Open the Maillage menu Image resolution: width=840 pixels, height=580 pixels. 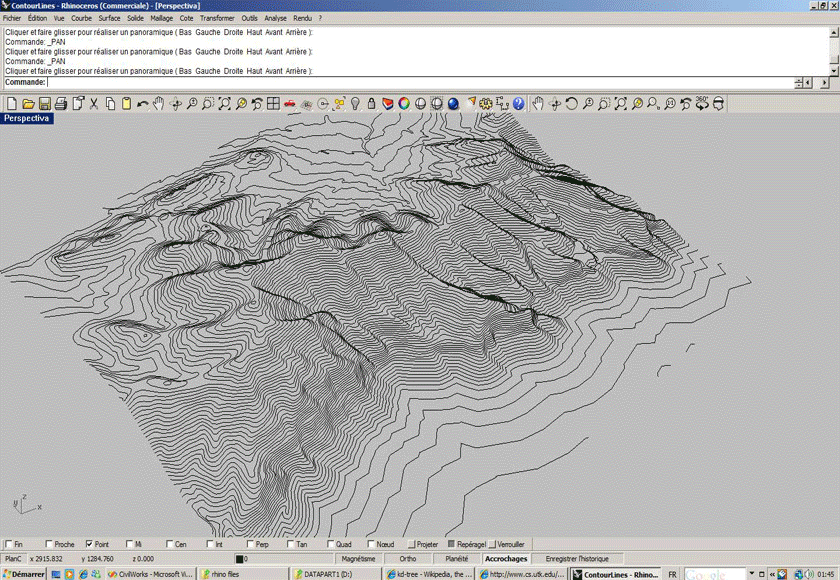pos(161,18)
